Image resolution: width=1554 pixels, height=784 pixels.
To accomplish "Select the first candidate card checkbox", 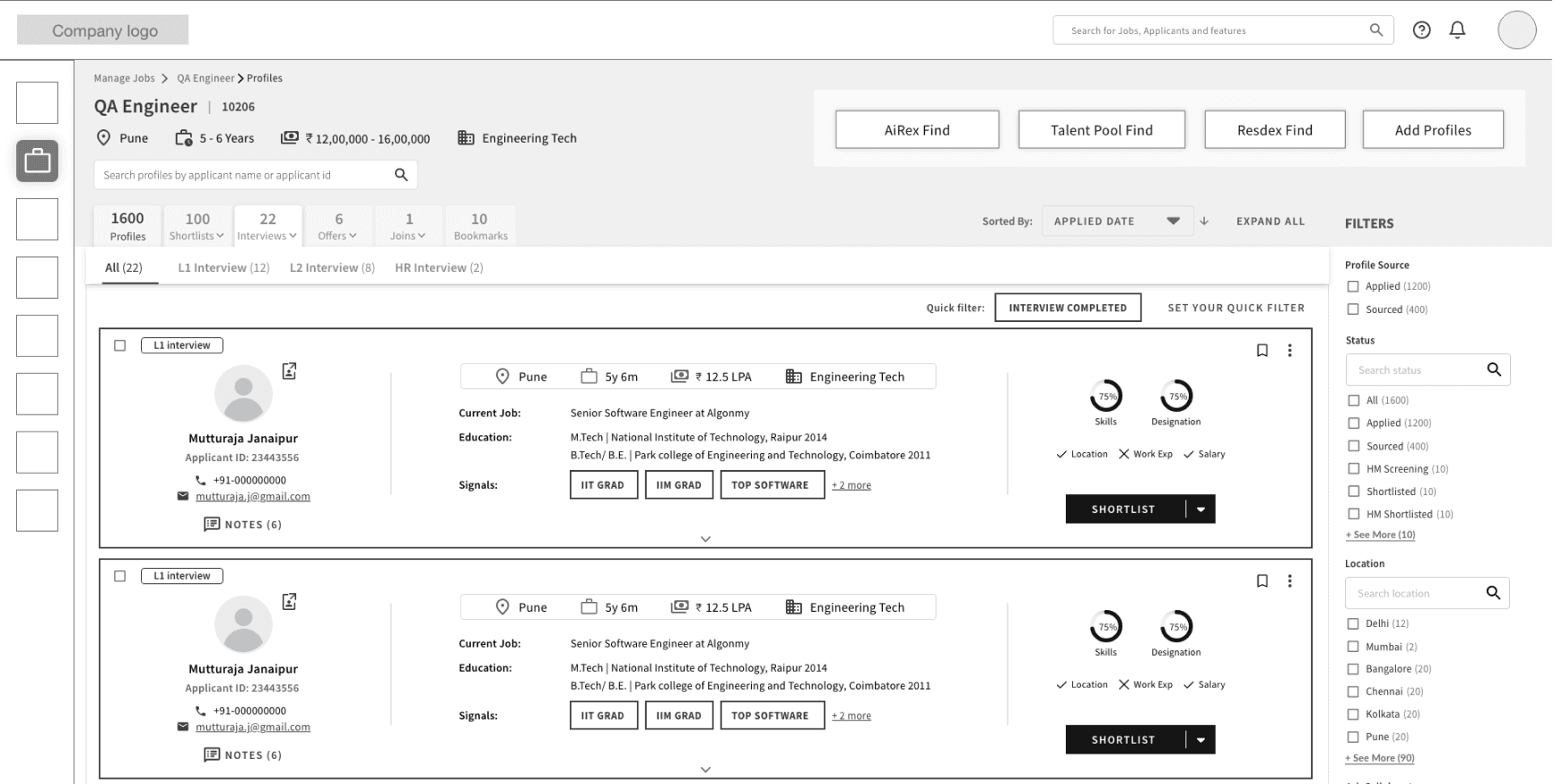I will 119,345.
